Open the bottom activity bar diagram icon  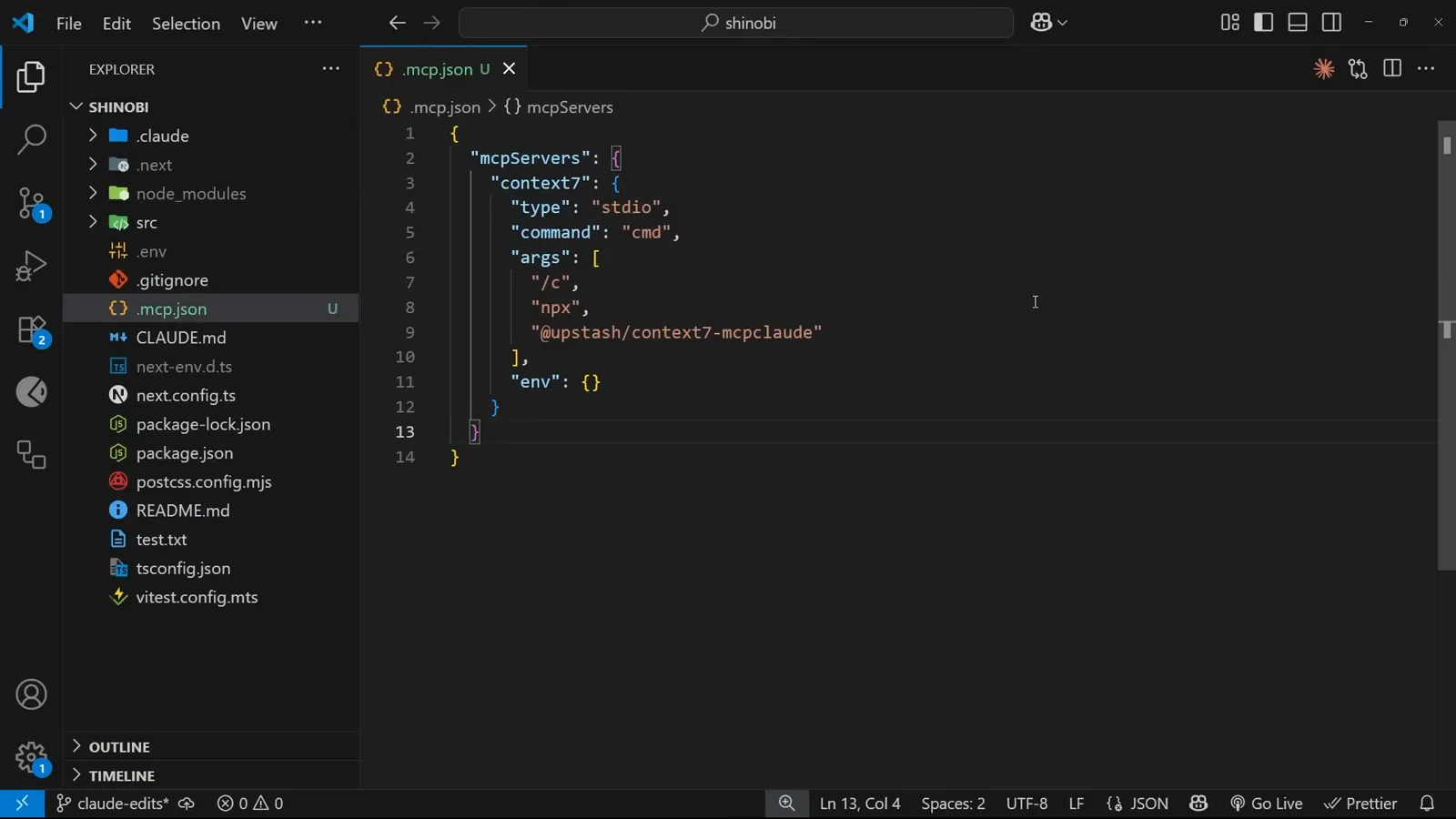point(31,454)
